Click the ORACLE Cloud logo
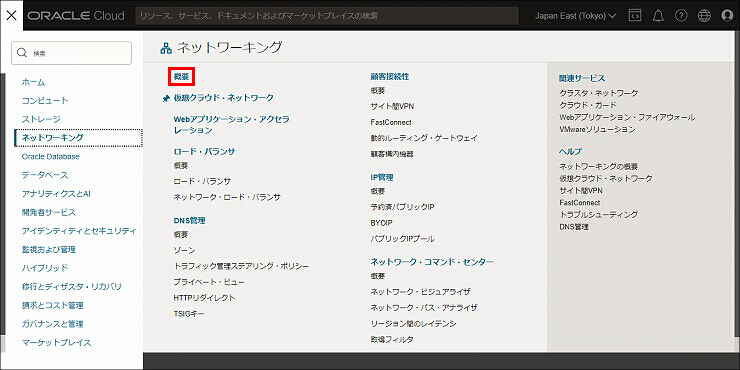 coord(76,16)
